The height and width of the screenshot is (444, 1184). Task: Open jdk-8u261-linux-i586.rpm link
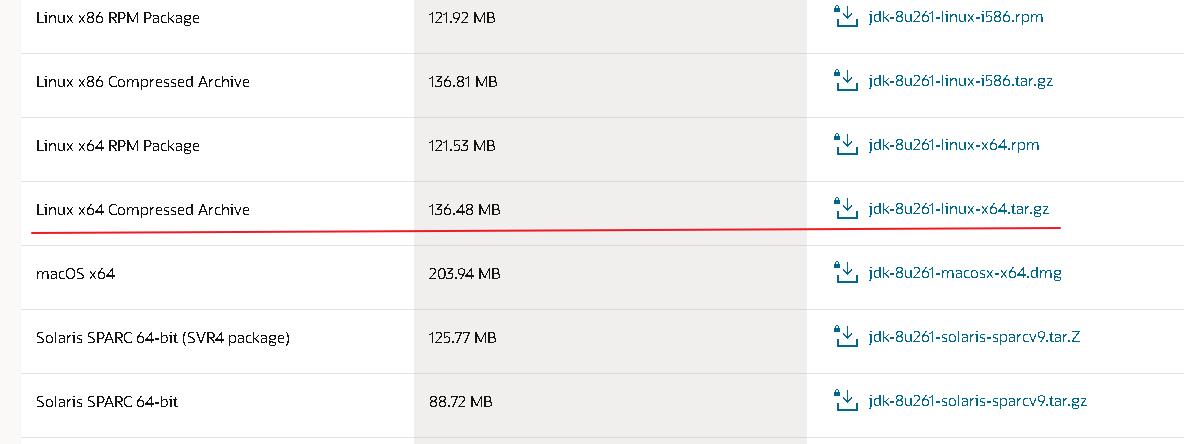coord(956,17)
